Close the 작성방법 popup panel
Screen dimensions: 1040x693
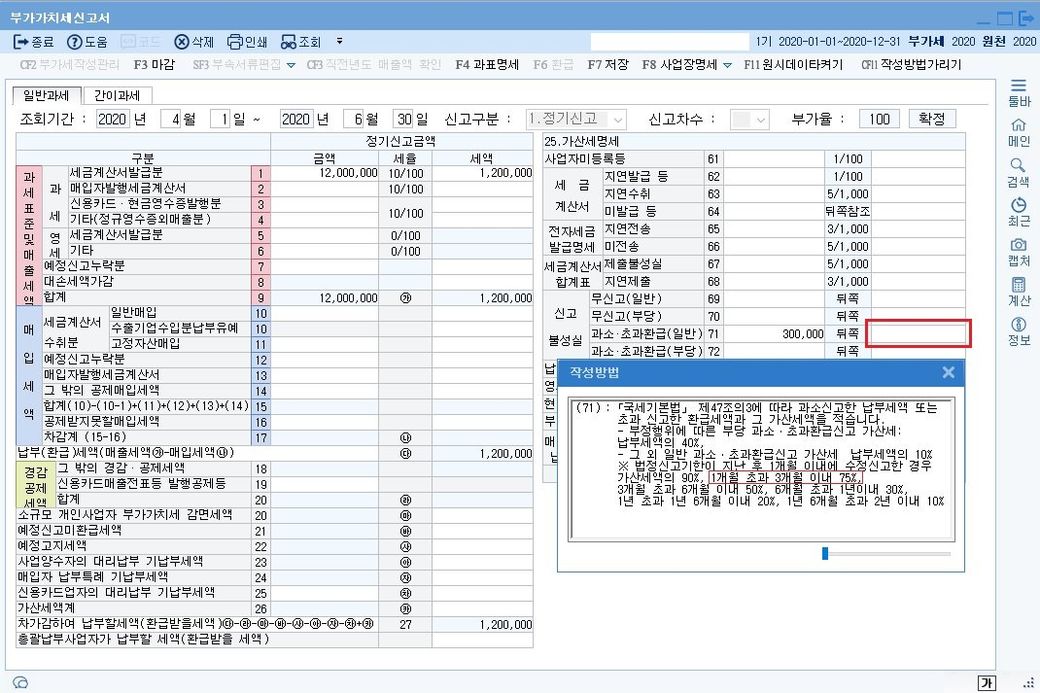(x=948, y=372)
